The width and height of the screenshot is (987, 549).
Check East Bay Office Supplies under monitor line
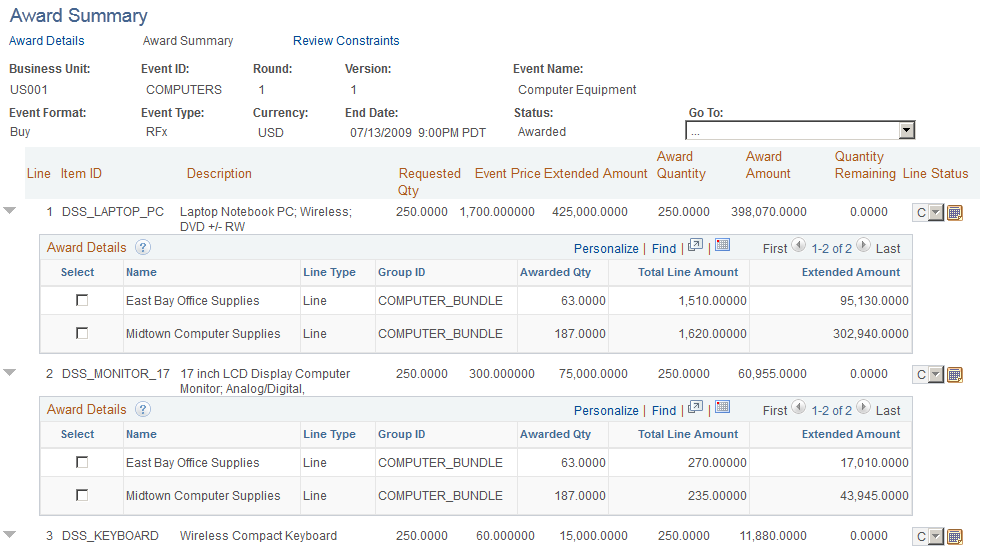(82, 462)
